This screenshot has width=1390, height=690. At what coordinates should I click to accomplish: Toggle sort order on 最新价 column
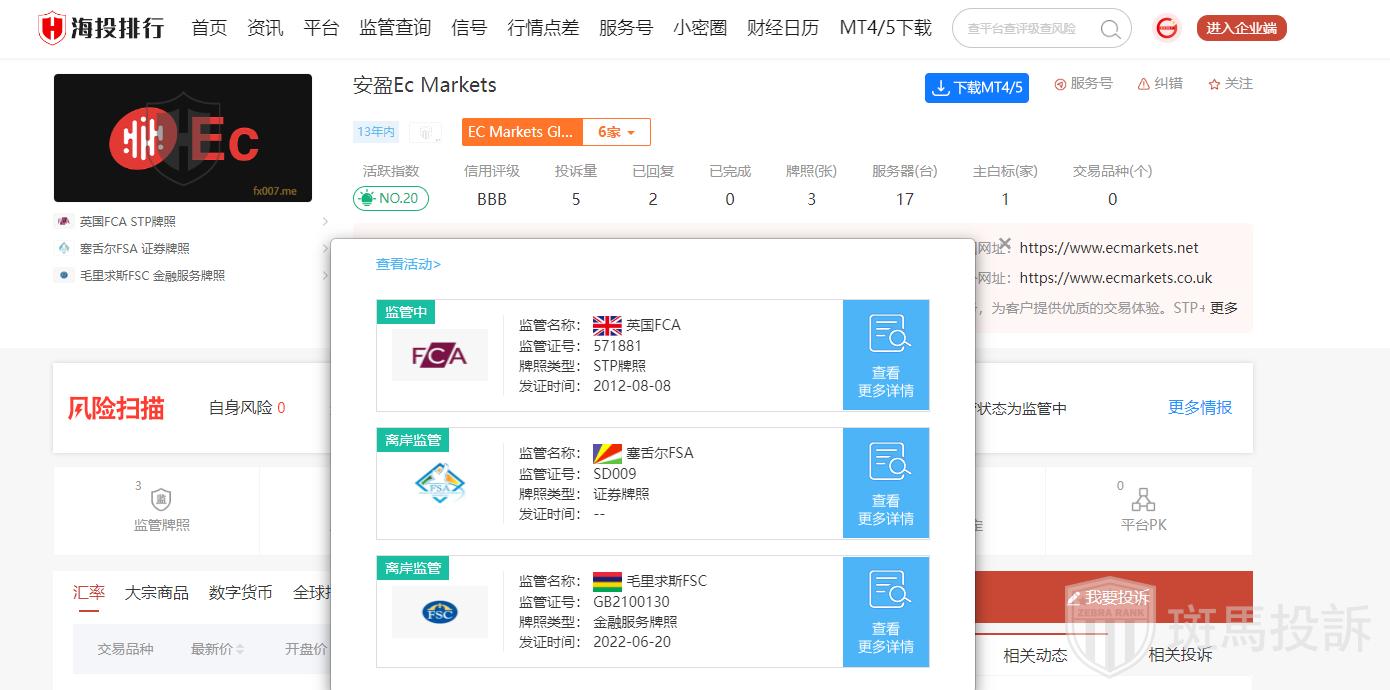pos(240,649)
